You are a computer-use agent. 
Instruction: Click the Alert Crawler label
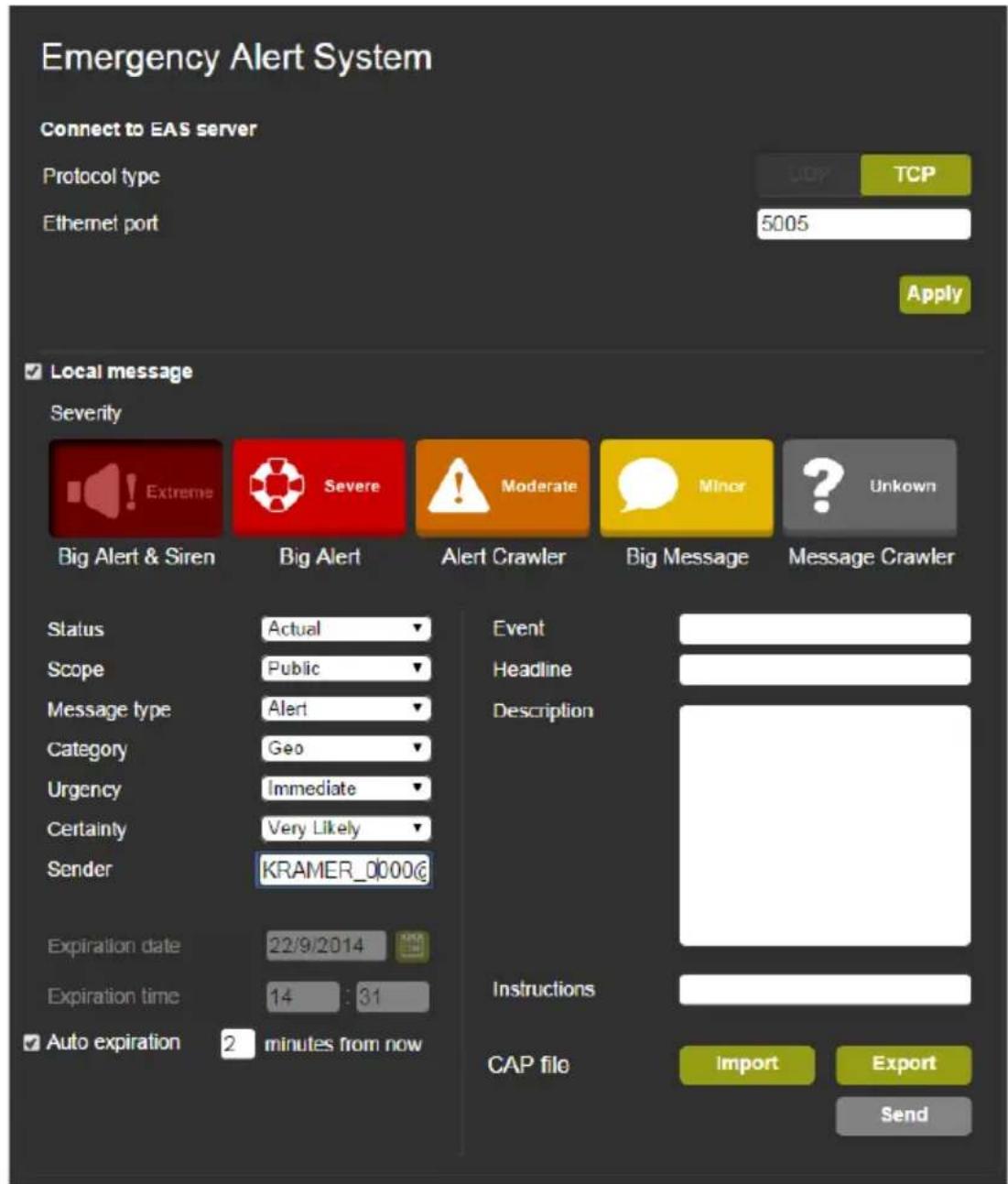point(504,557)
